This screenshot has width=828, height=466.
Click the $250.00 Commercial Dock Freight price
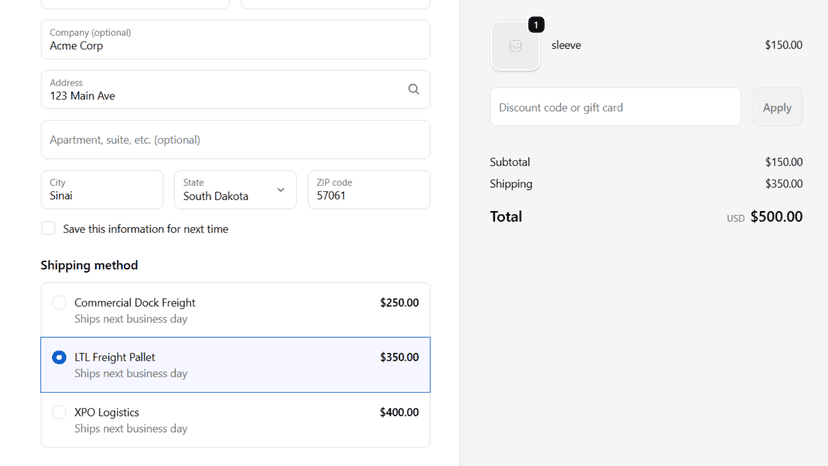pos(399,303)
